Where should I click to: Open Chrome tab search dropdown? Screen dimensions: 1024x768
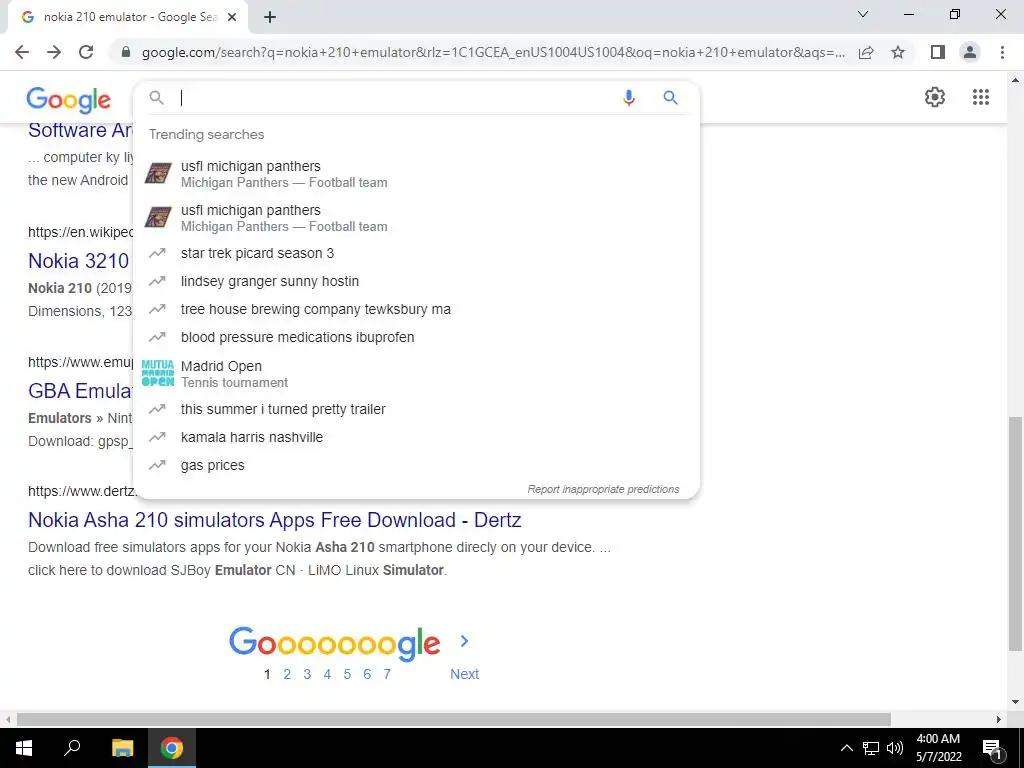[863, 14]
